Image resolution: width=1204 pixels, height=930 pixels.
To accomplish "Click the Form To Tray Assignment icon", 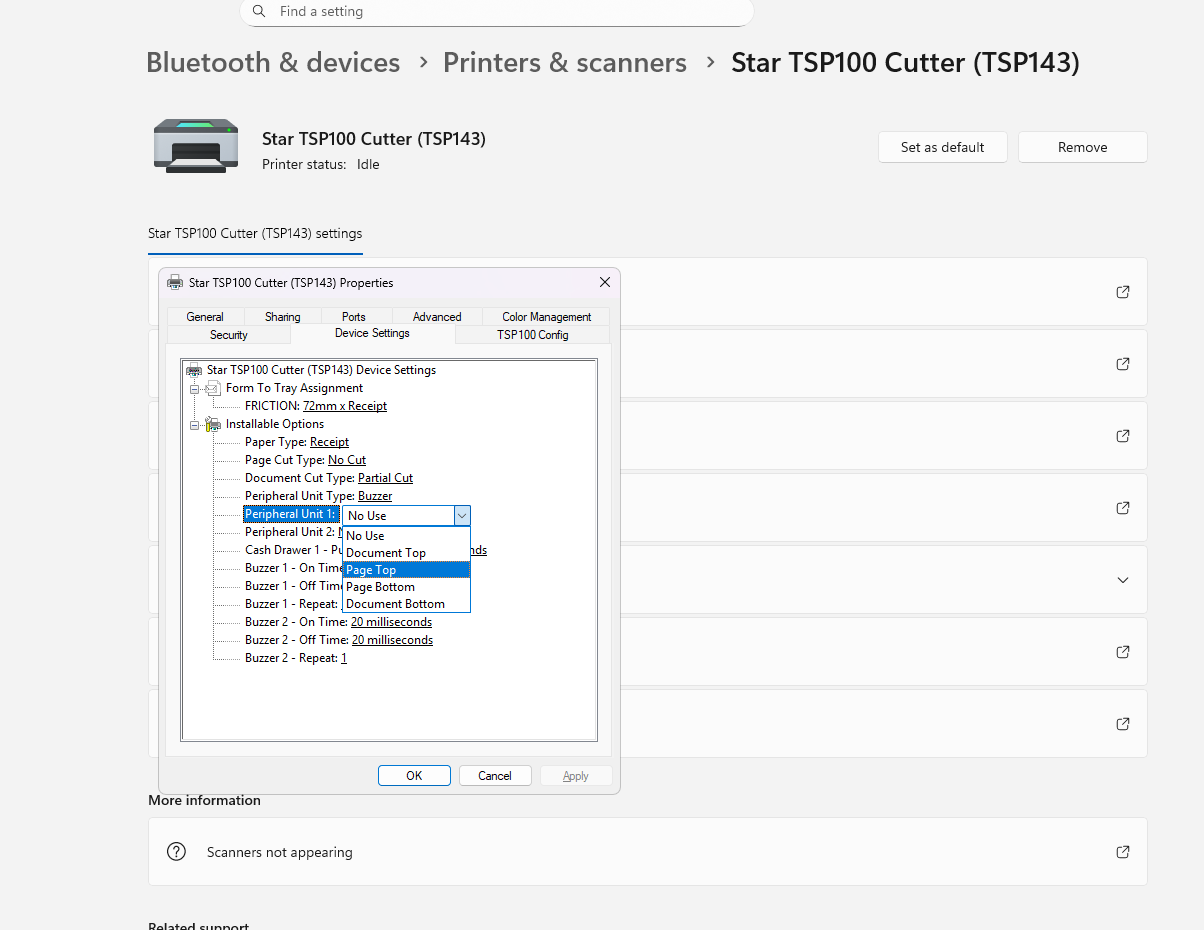I will coord(213,388).
